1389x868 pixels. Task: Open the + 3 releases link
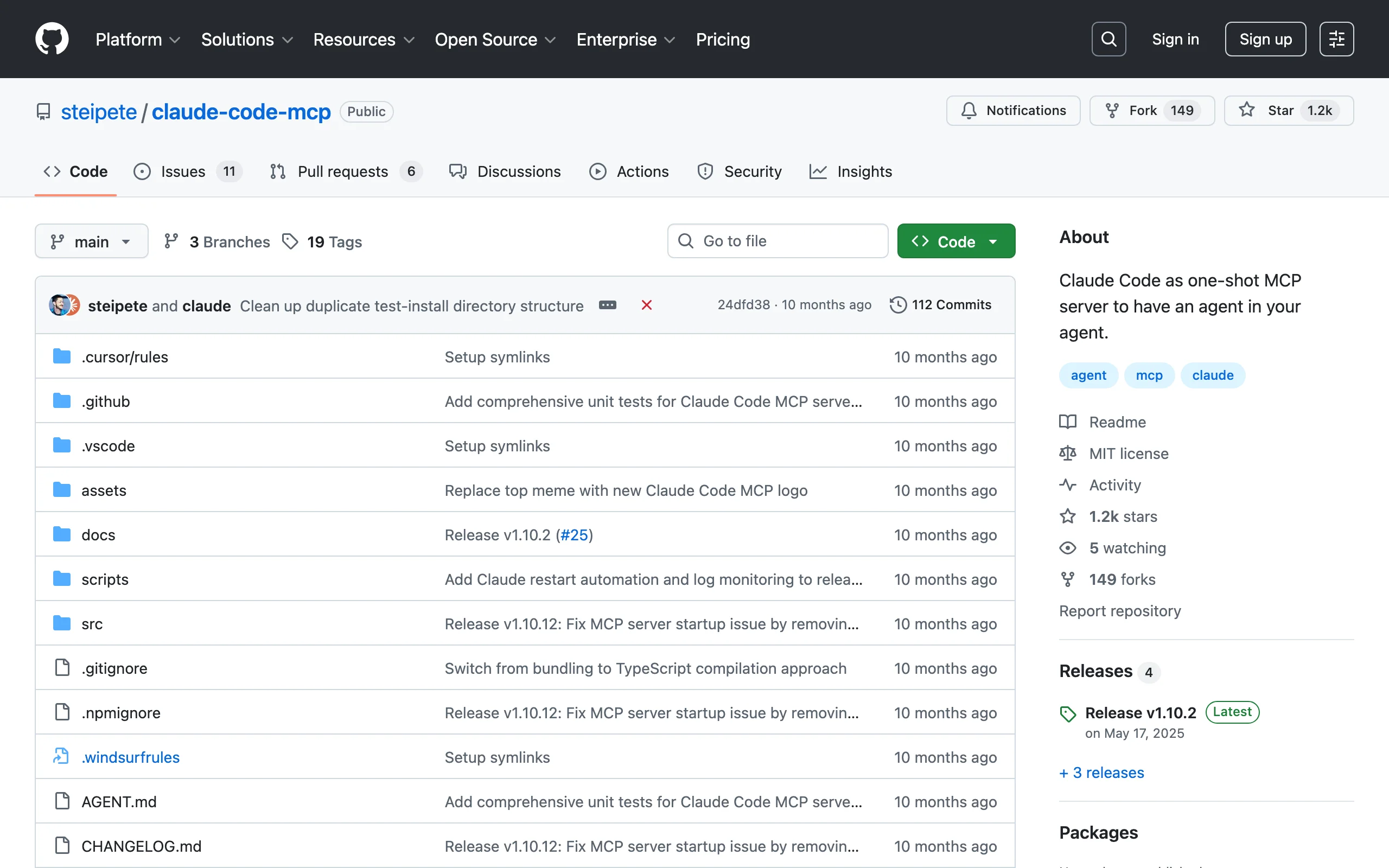(x=1101, y=773)
